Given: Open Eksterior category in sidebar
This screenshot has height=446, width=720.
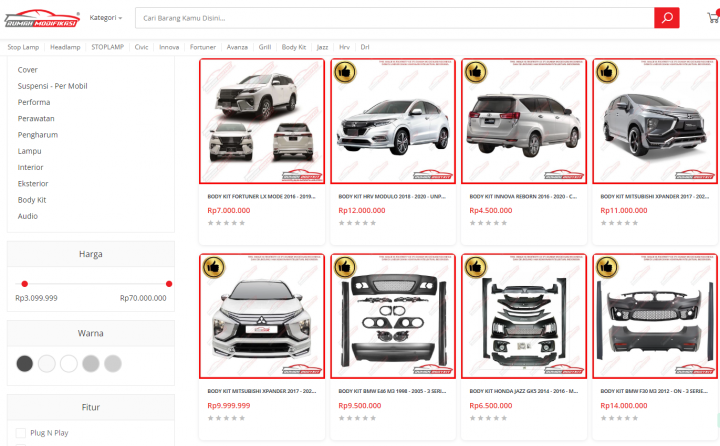Looking at the screenshot, I should tap(33, 184).
